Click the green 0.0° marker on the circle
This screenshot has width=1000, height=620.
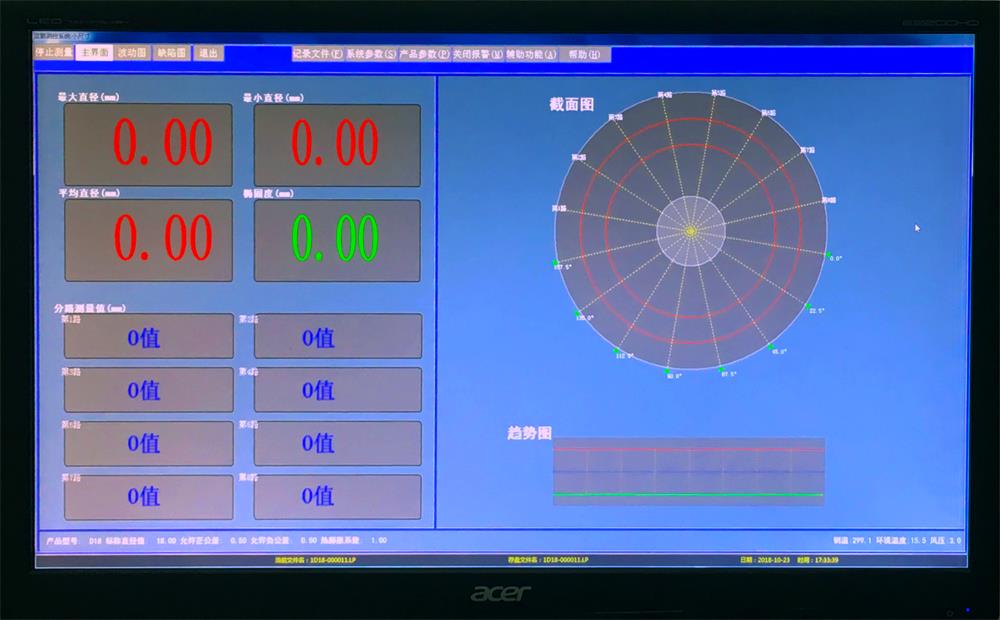click(825, 255)
